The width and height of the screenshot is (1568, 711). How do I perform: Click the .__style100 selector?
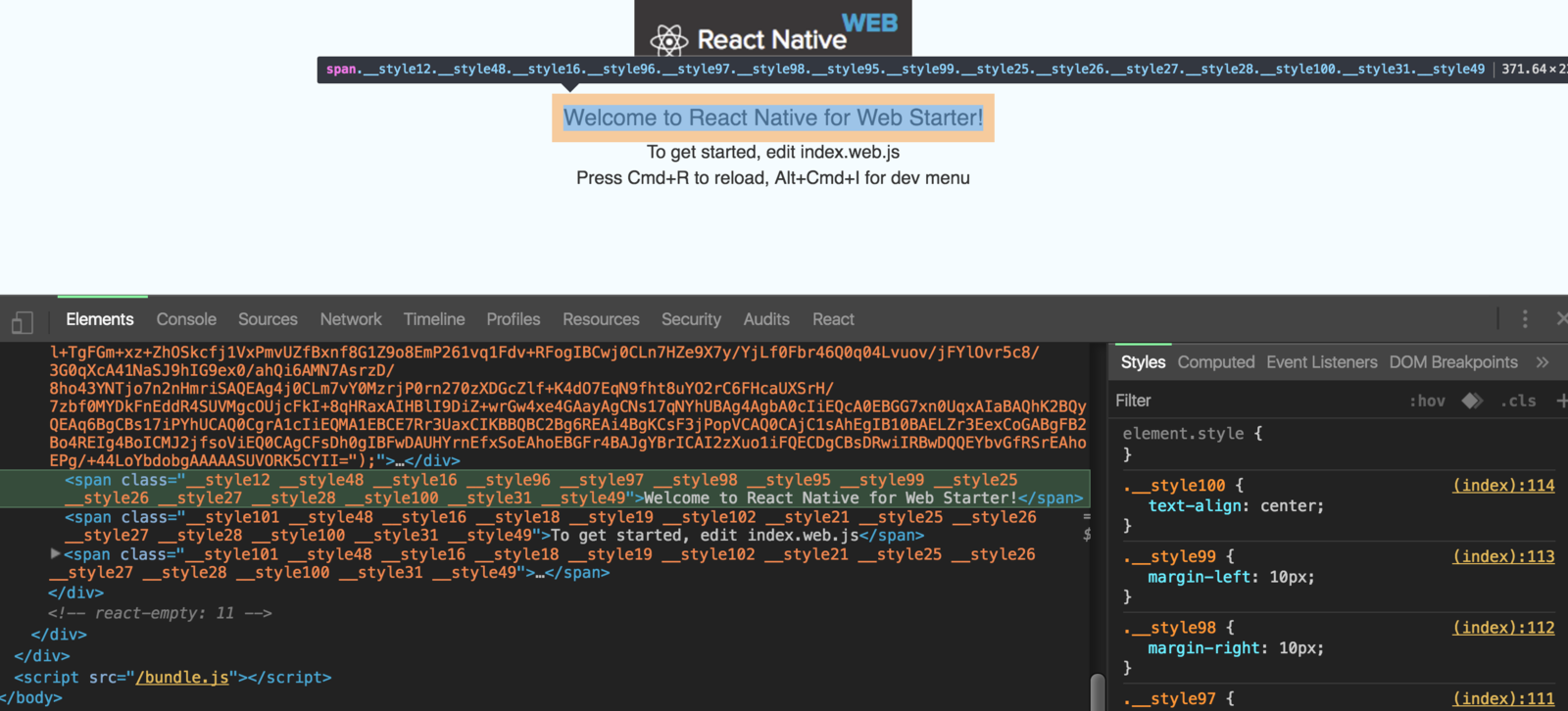coord(1174,486)
